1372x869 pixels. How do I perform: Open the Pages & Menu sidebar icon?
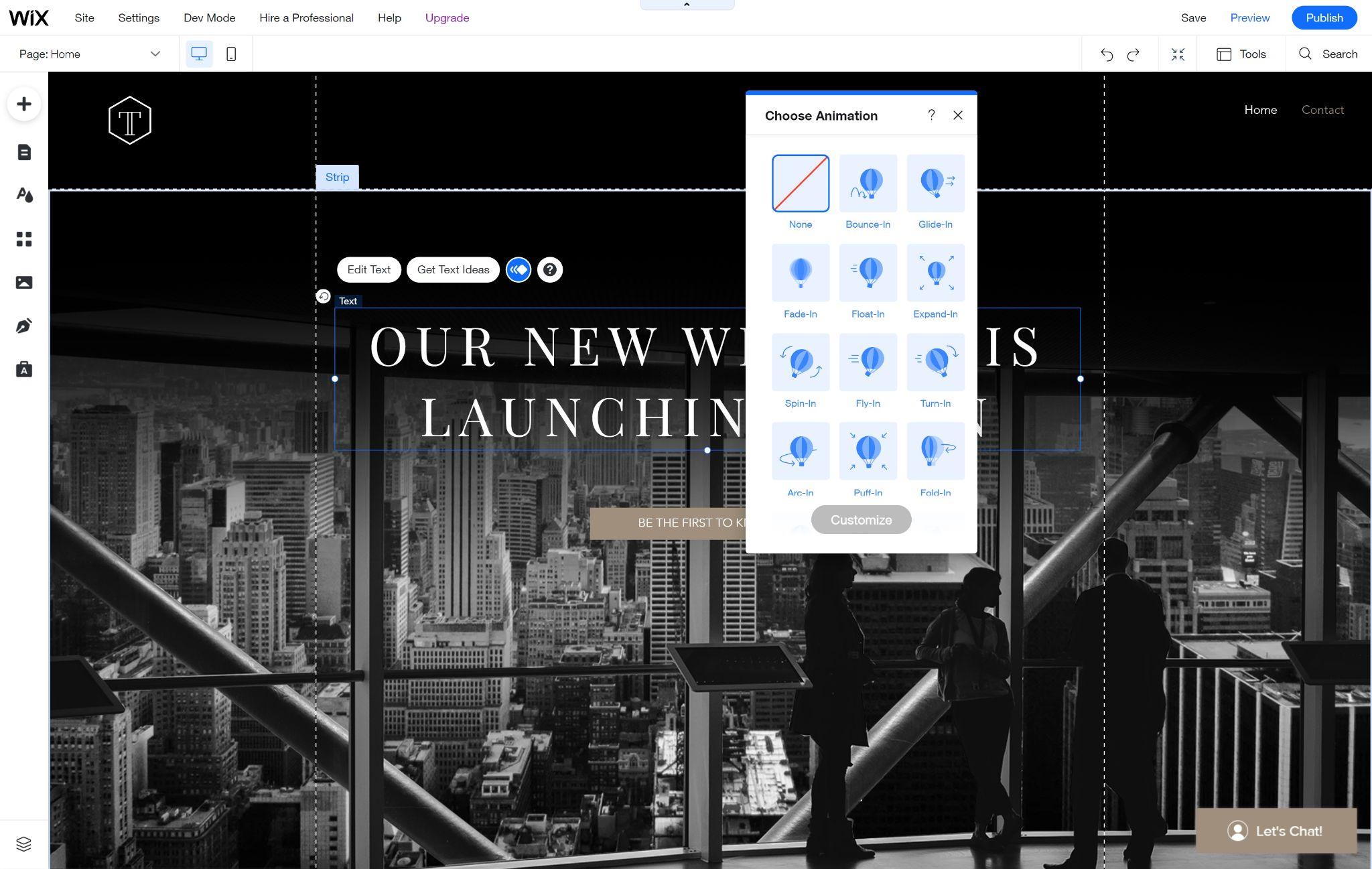pyautogui.click(x=24, y=152)
